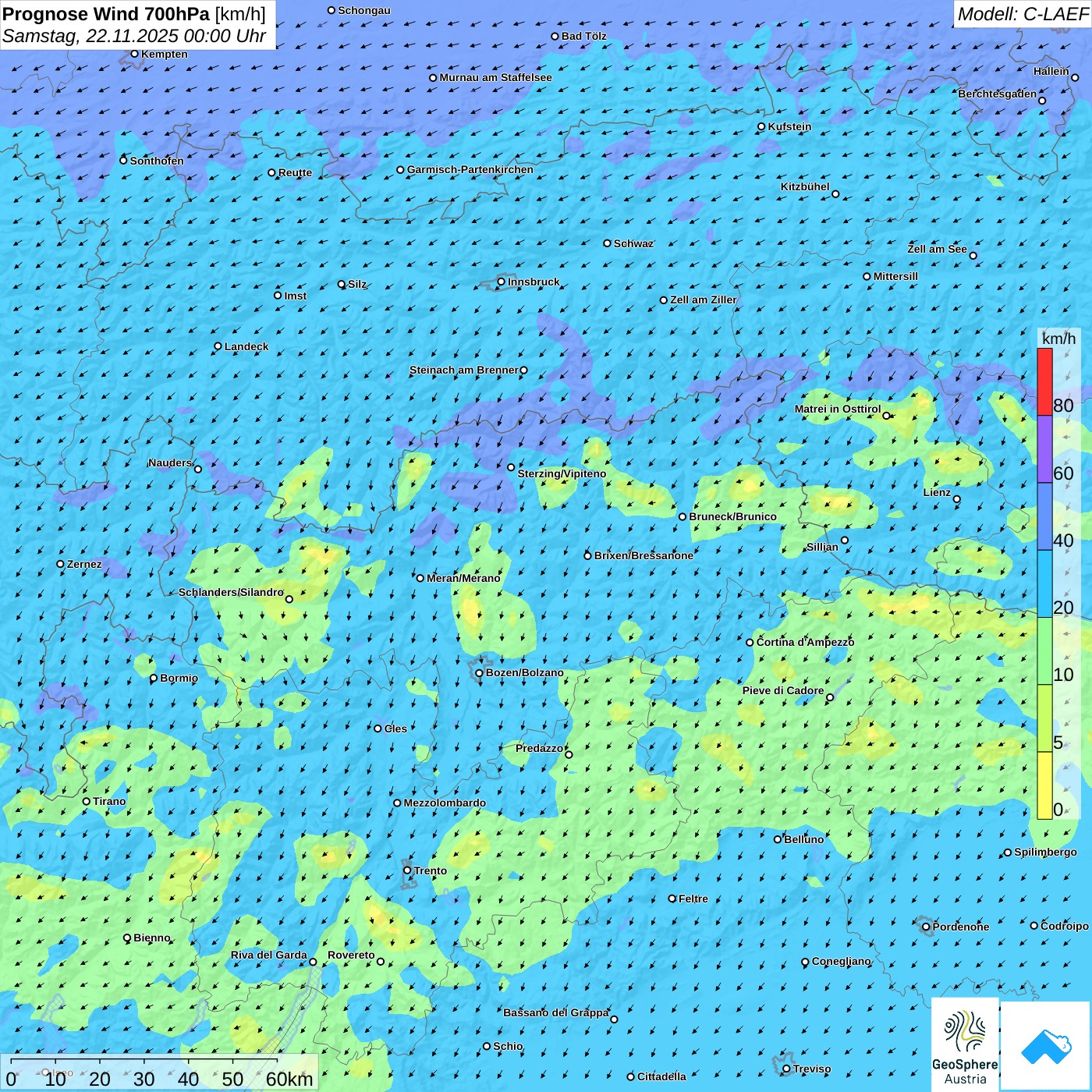
Task: Click the 'Zell am Ziller' label
Action: (703, 300)
